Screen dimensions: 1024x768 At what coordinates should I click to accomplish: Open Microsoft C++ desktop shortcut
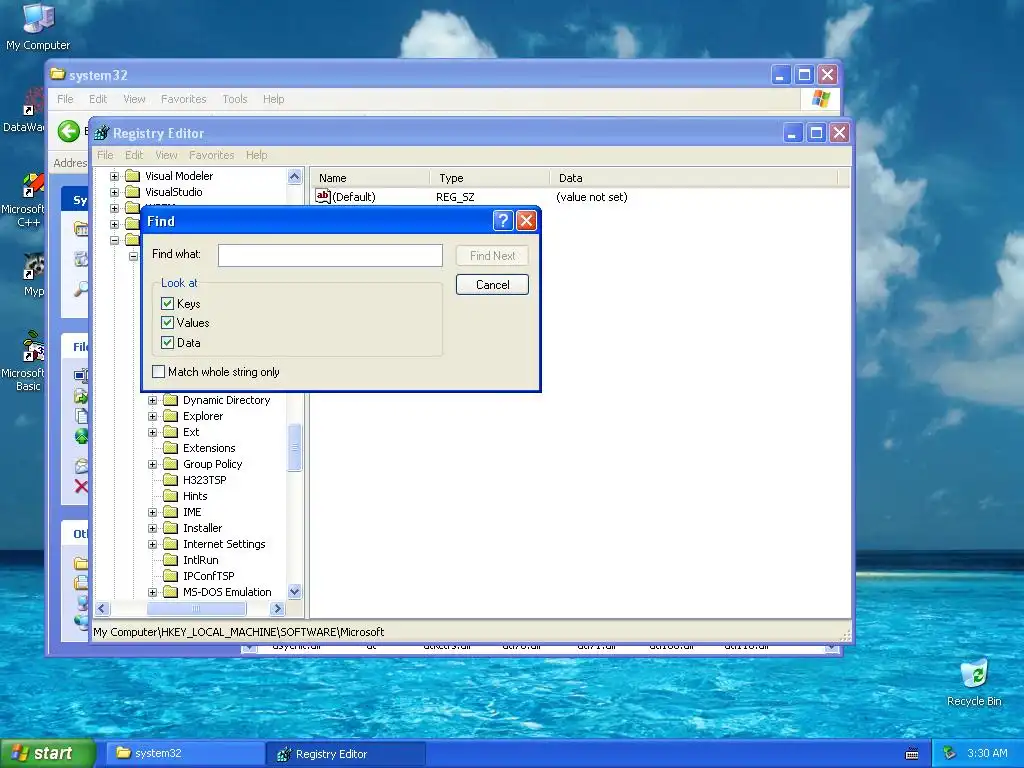[x=30, y=200]
